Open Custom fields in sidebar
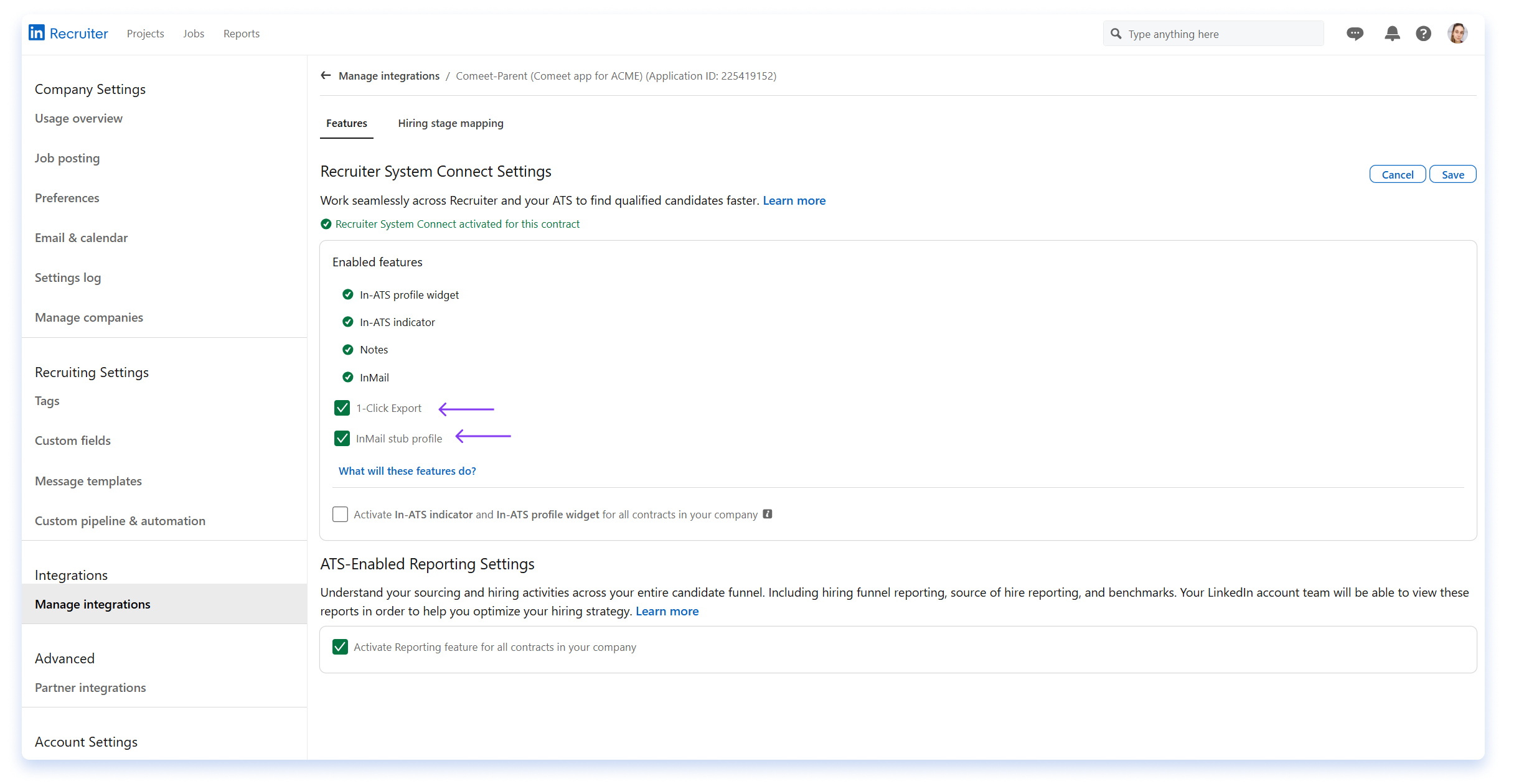The width and height of the screenshot is (1519, 784). [x=73, y=441]
